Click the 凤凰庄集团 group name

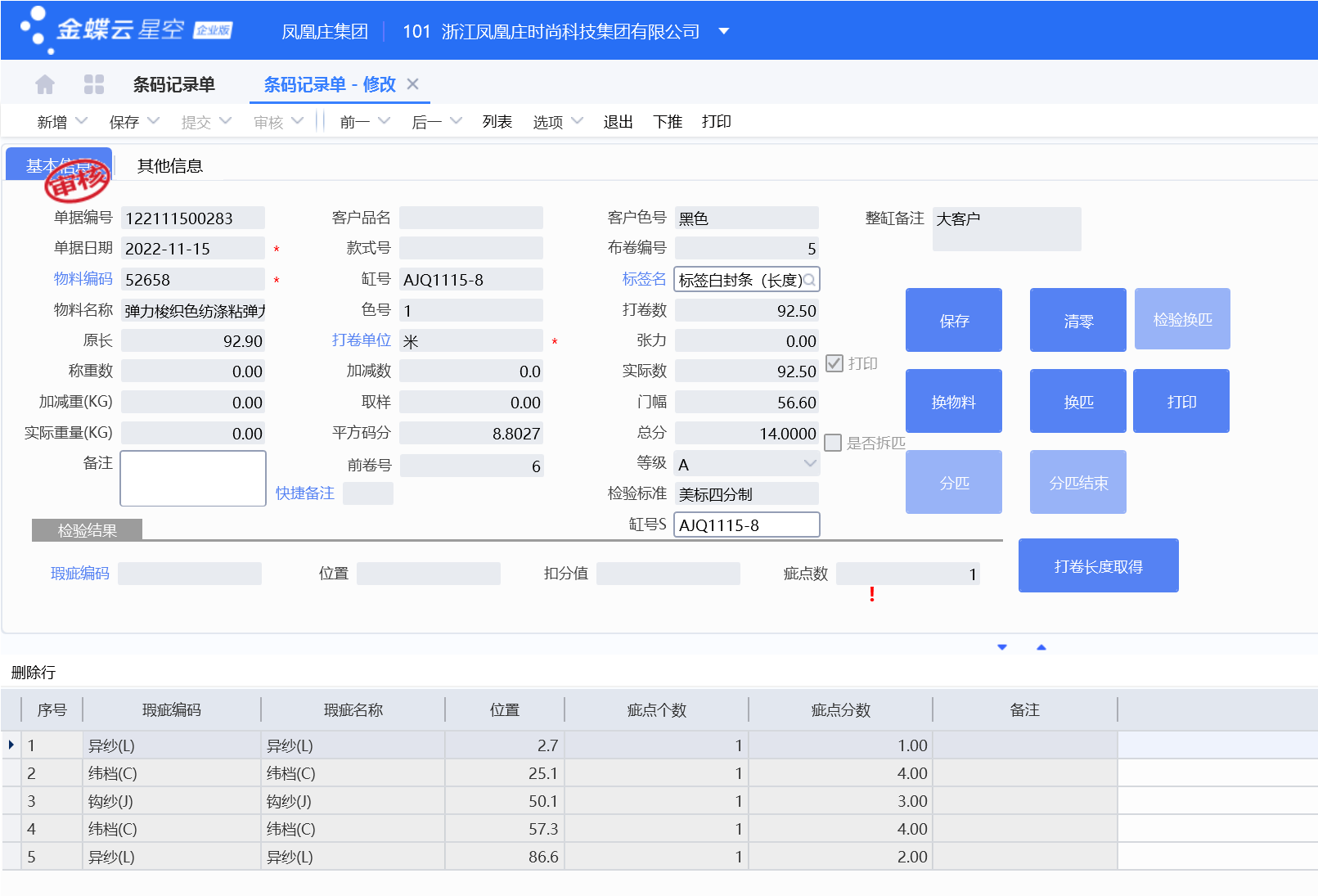click(325, 31)
